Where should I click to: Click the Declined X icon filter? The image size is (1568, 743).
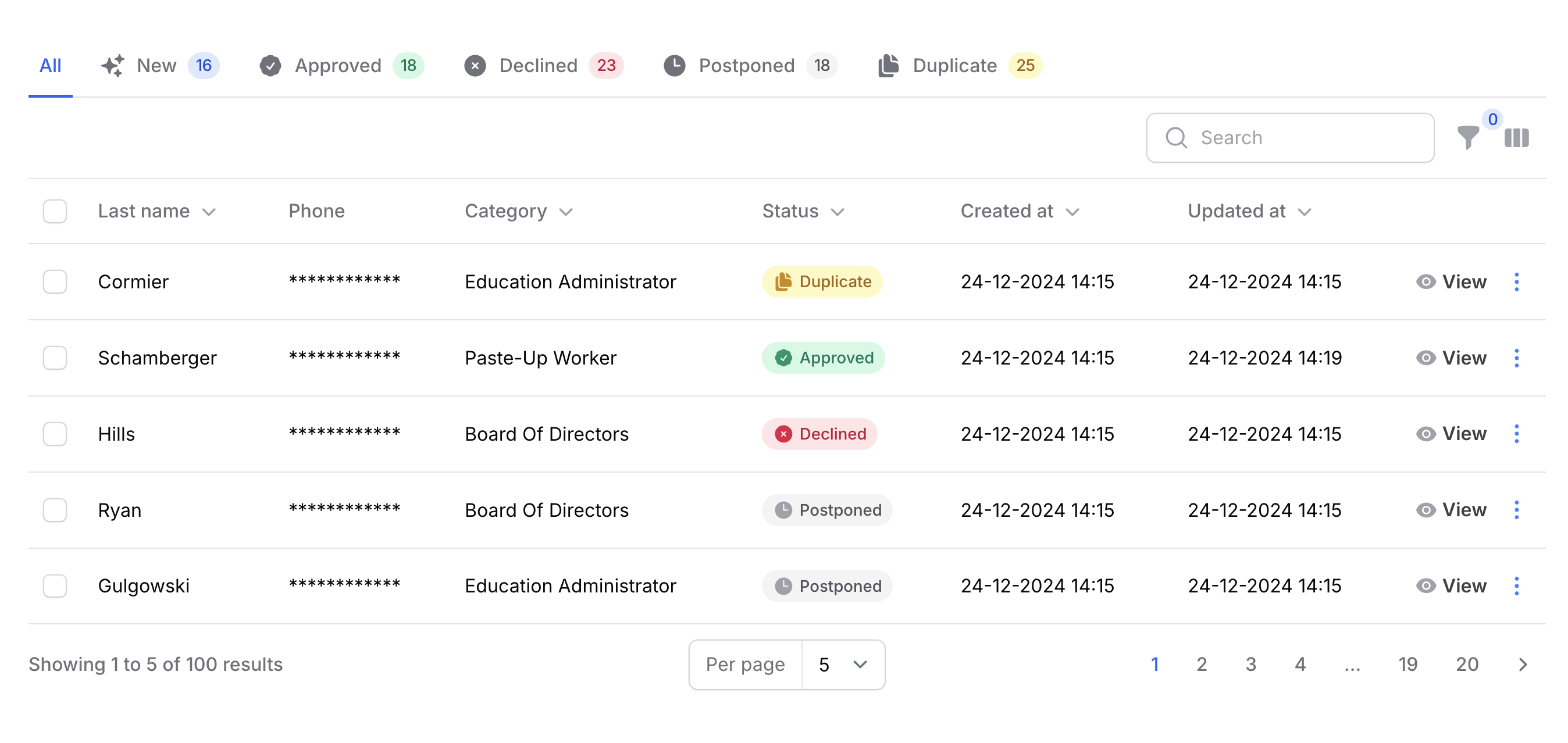[476, 66]
